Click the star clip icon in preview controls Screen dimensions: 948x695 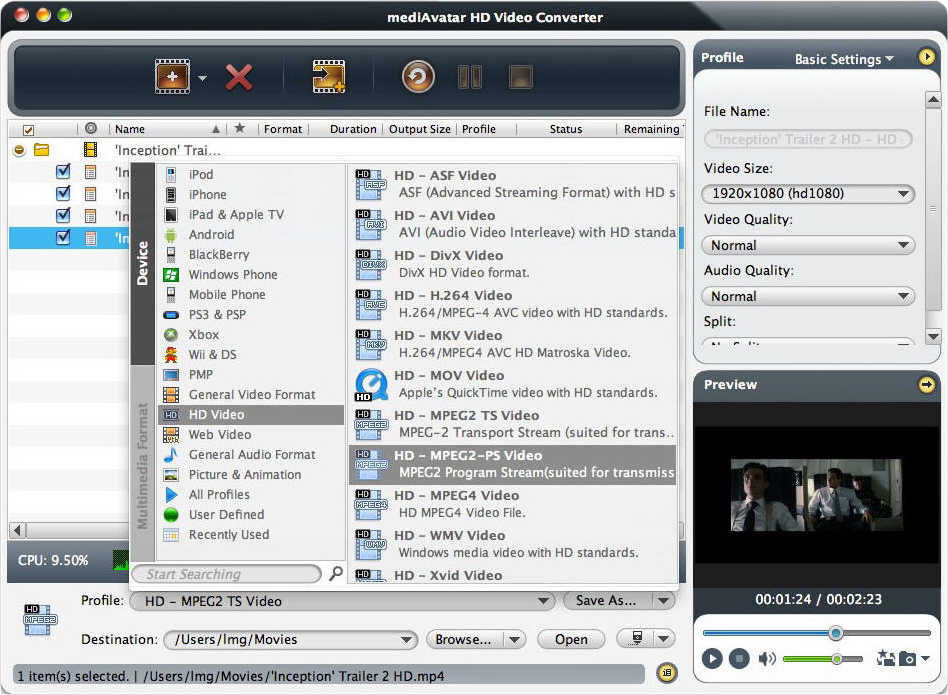pos(886,658)
